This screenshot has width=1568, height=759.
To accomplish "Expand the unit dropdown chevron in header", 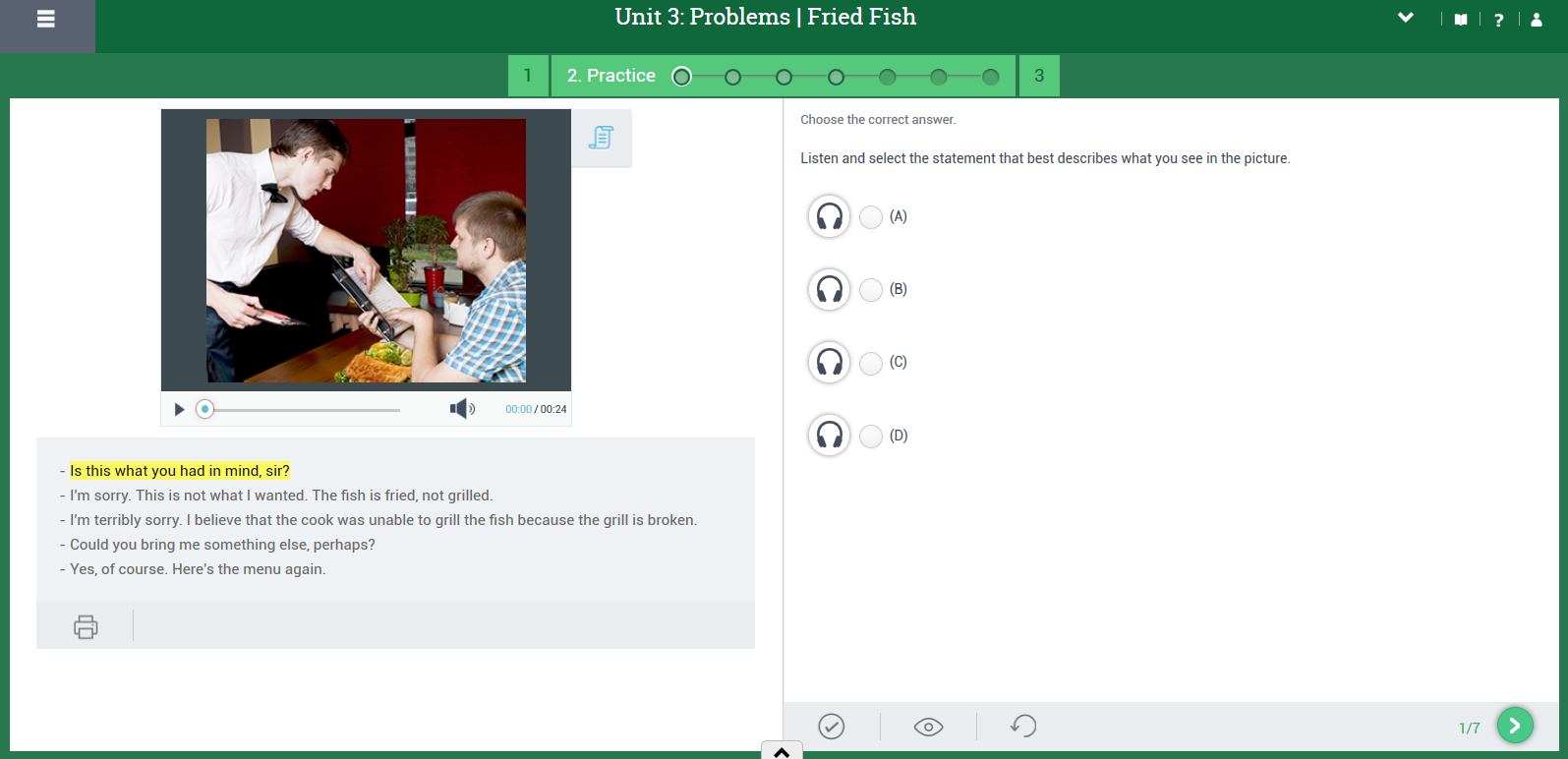I will pyautogui.click(x=1406, y=18).
